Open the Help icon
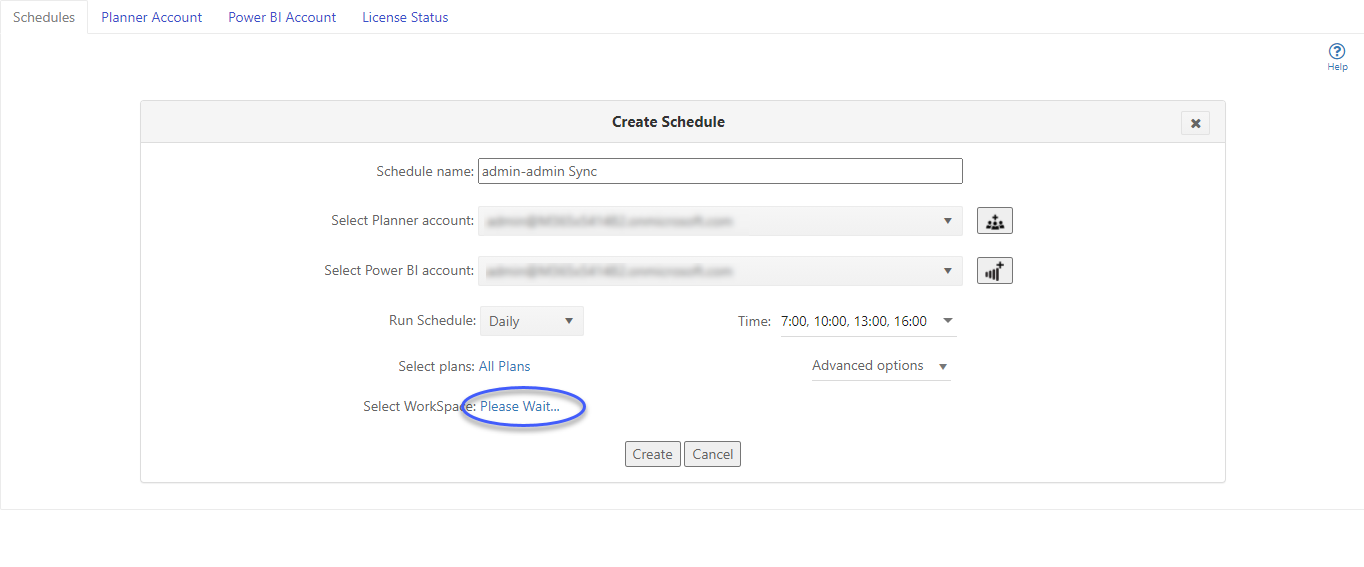The image size is (1364, 567). click(x=1337, y=57)
